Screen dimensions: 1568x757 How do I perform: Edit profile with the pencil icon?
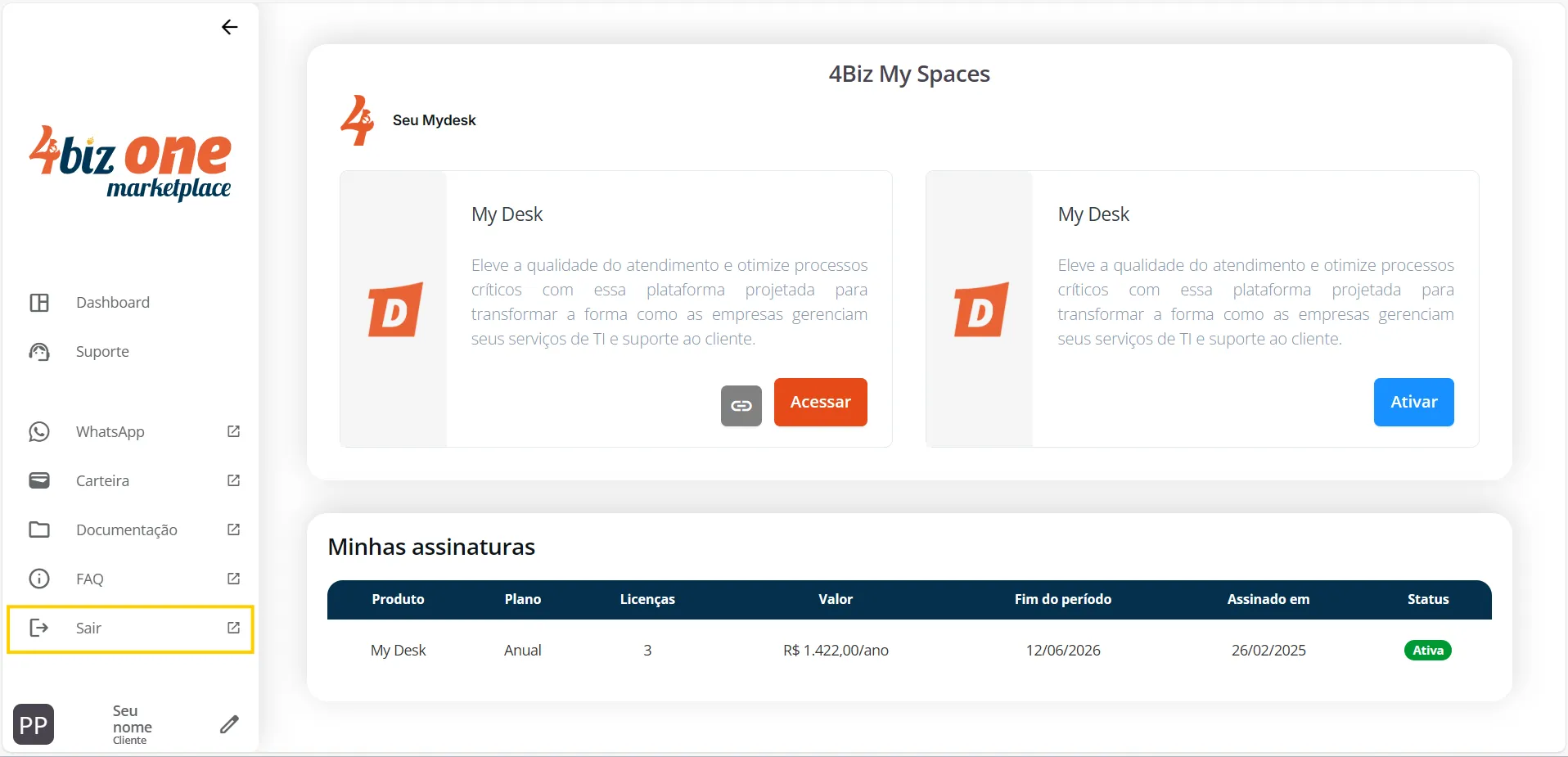click(x=230, y=724)
